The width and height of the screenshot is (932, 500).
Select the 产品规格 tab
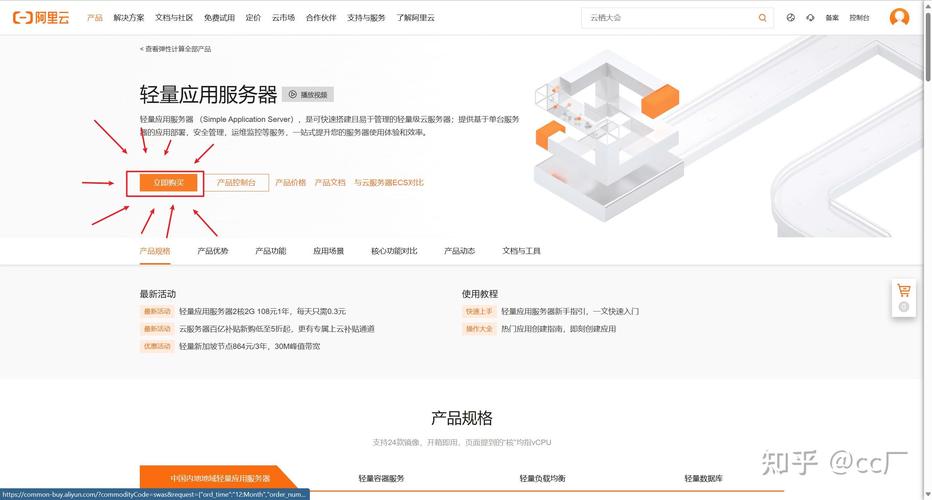155,251
